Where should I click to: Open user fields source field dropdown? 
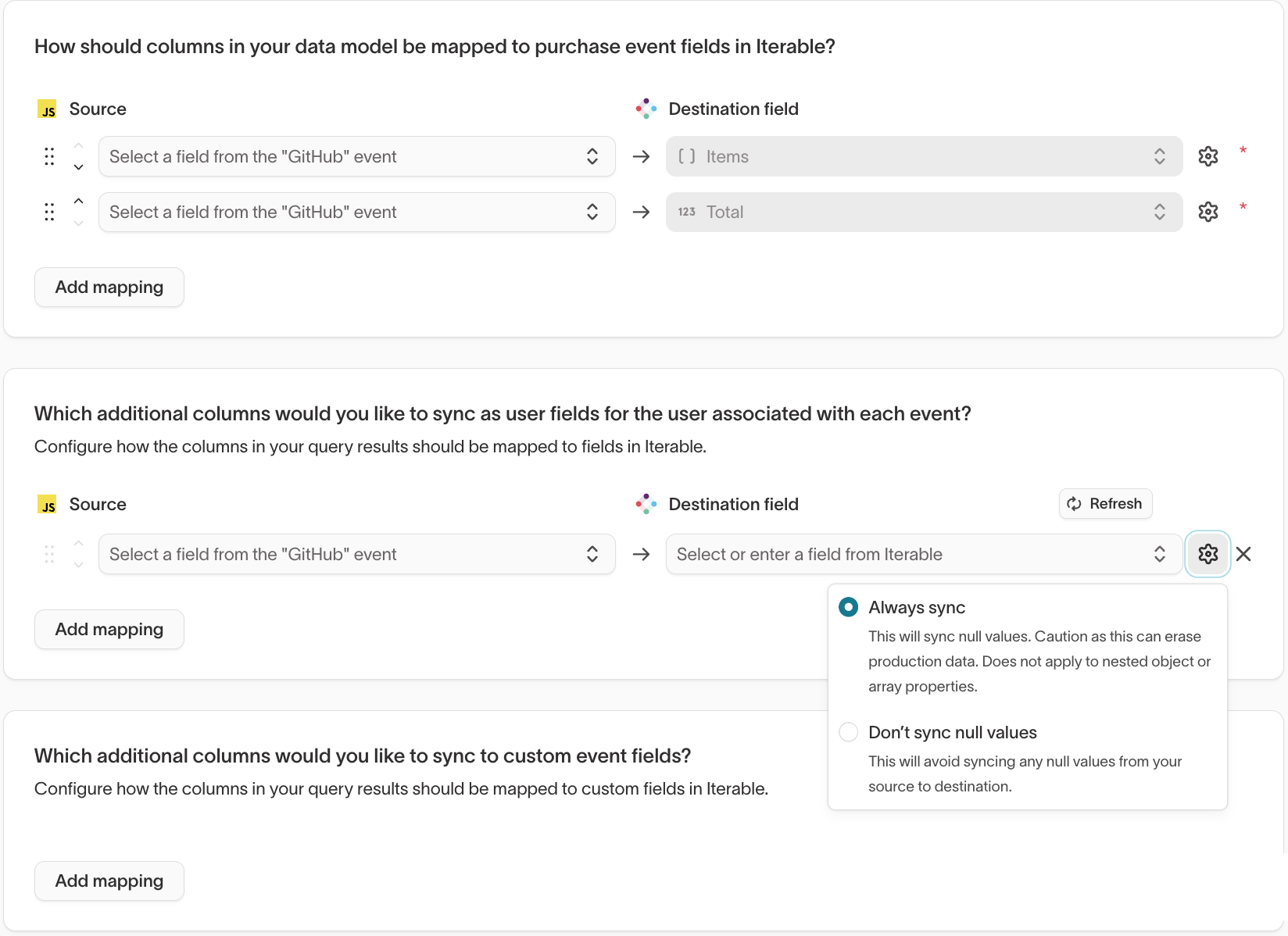tap(356, 554)
